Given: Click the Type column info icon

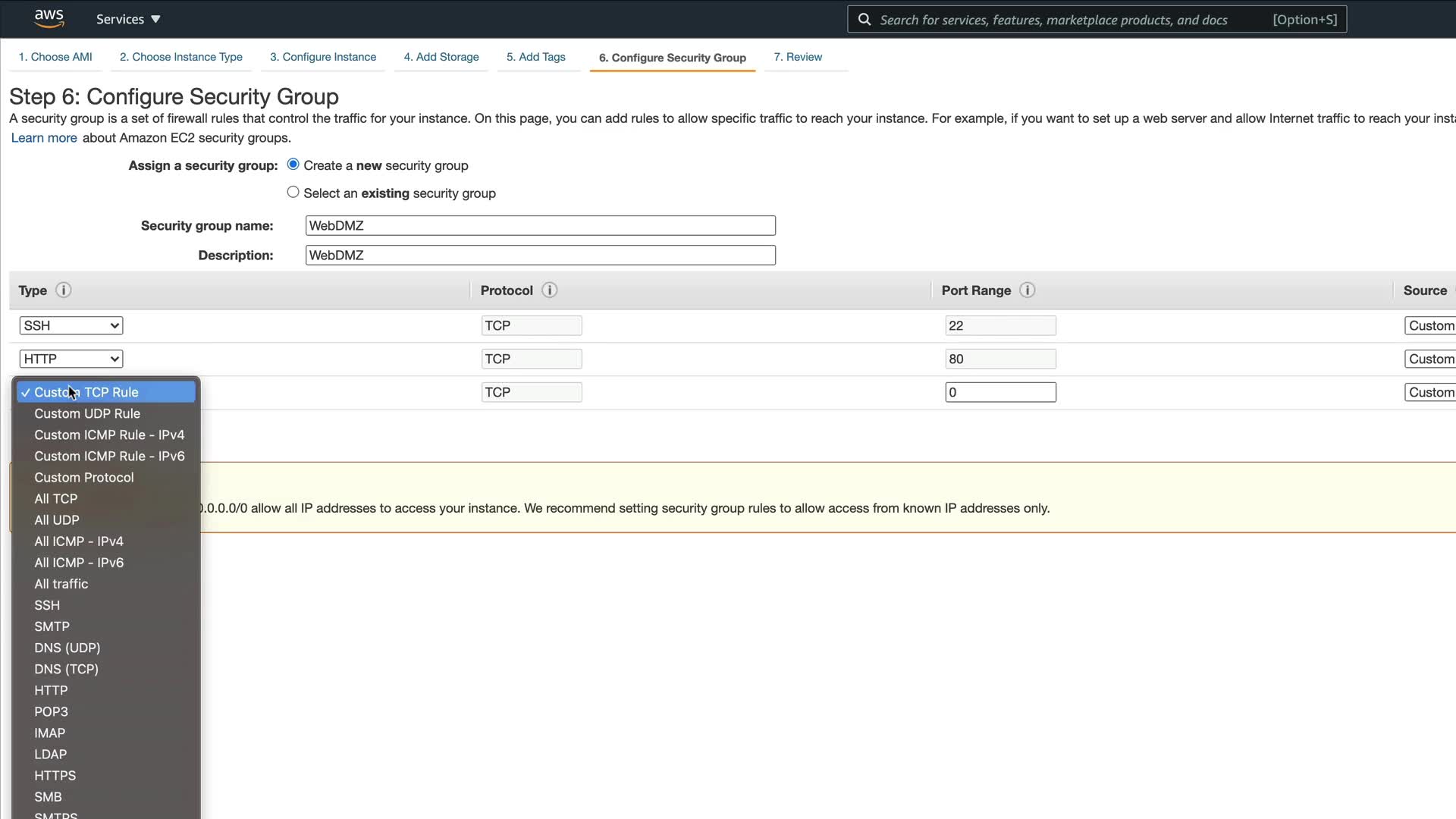Looking at the screenshot, I should [64, 290].
